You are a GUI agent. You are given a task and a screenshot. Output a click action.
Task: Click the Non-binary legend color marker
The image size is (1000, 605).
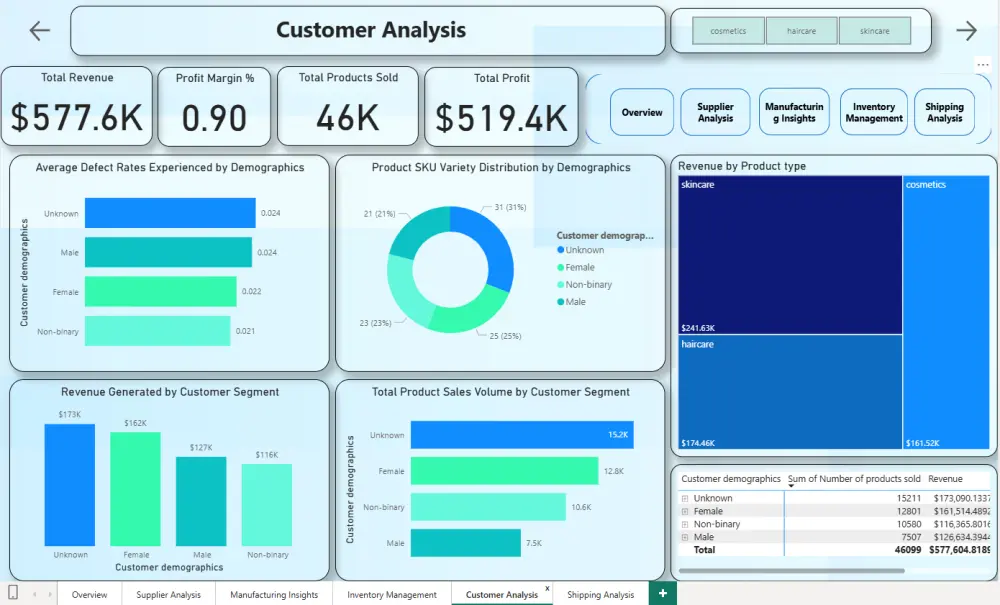[561, 284]
